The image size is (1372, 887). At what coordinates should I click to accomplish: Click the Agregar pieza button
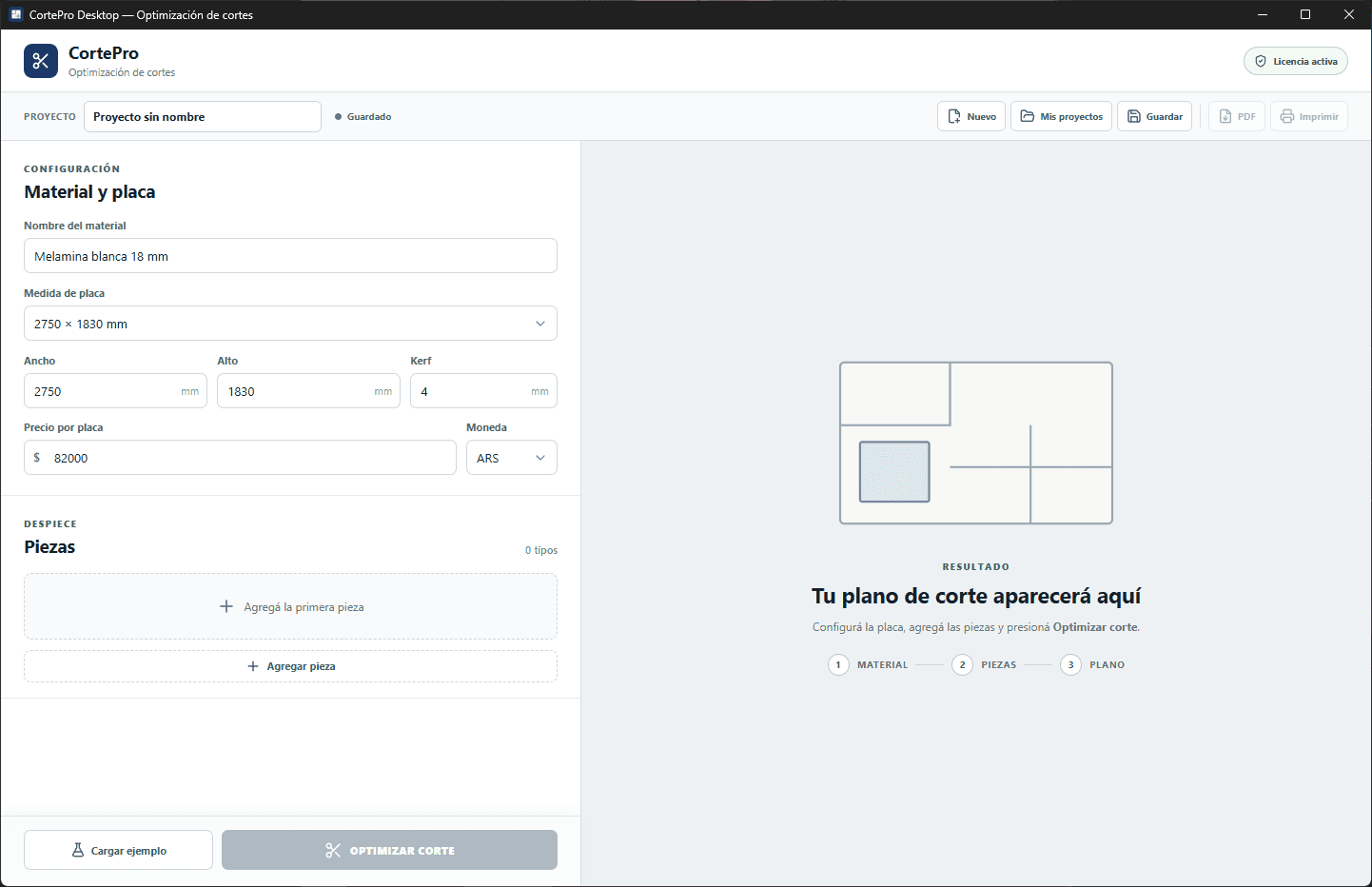(x=290, y=666)
